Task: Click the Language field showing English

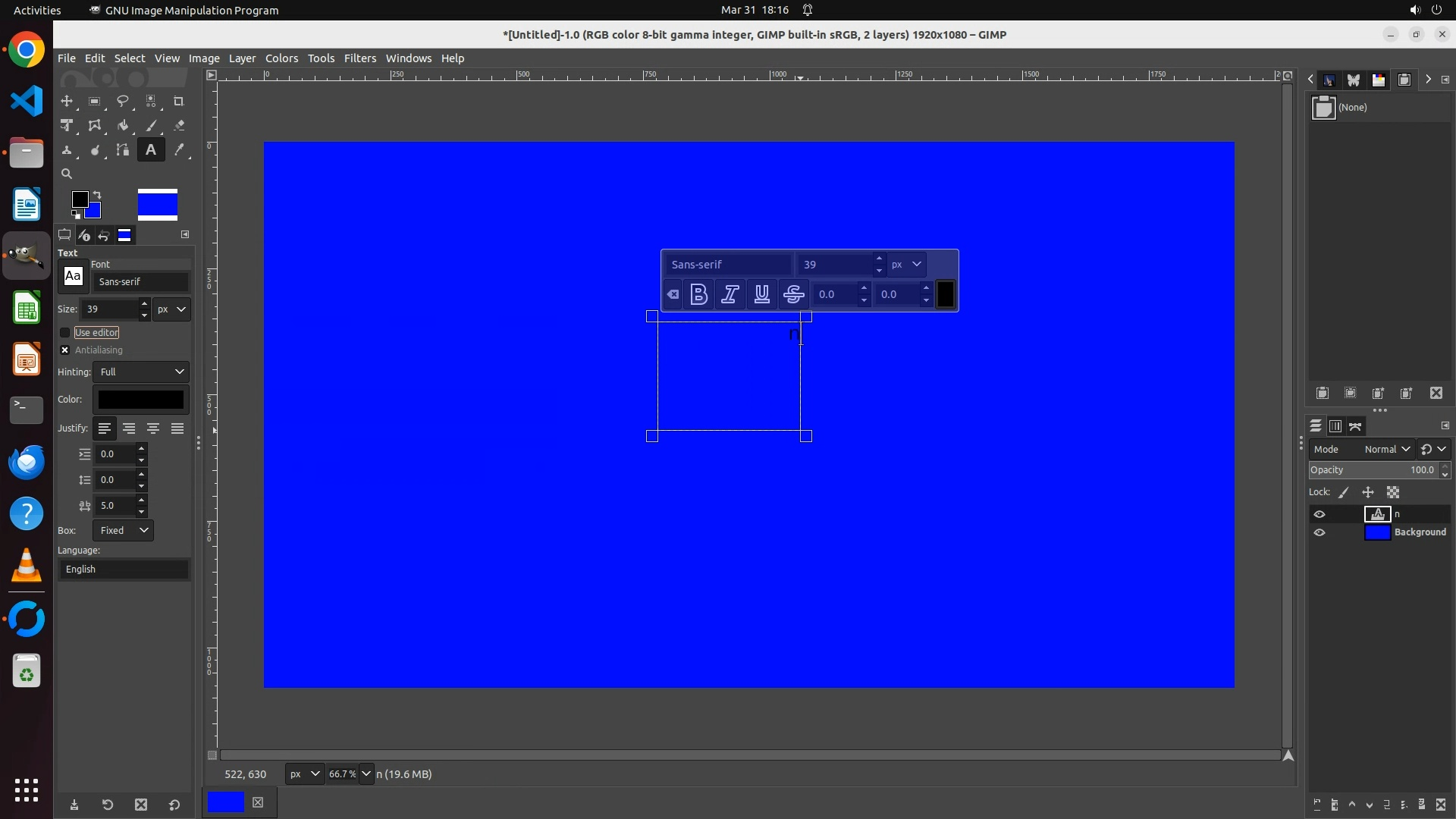Action: pos(124,570)
